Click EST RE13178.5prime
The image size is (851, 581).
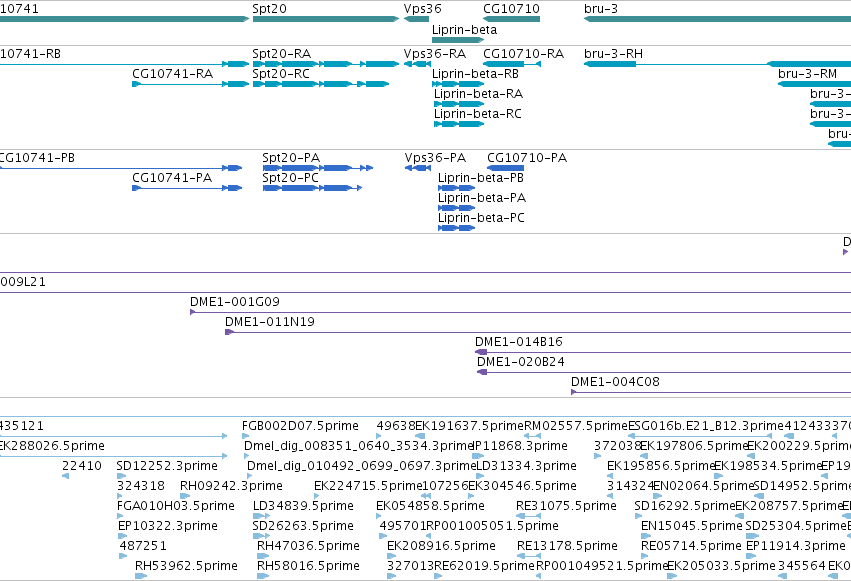pos(567,546)
